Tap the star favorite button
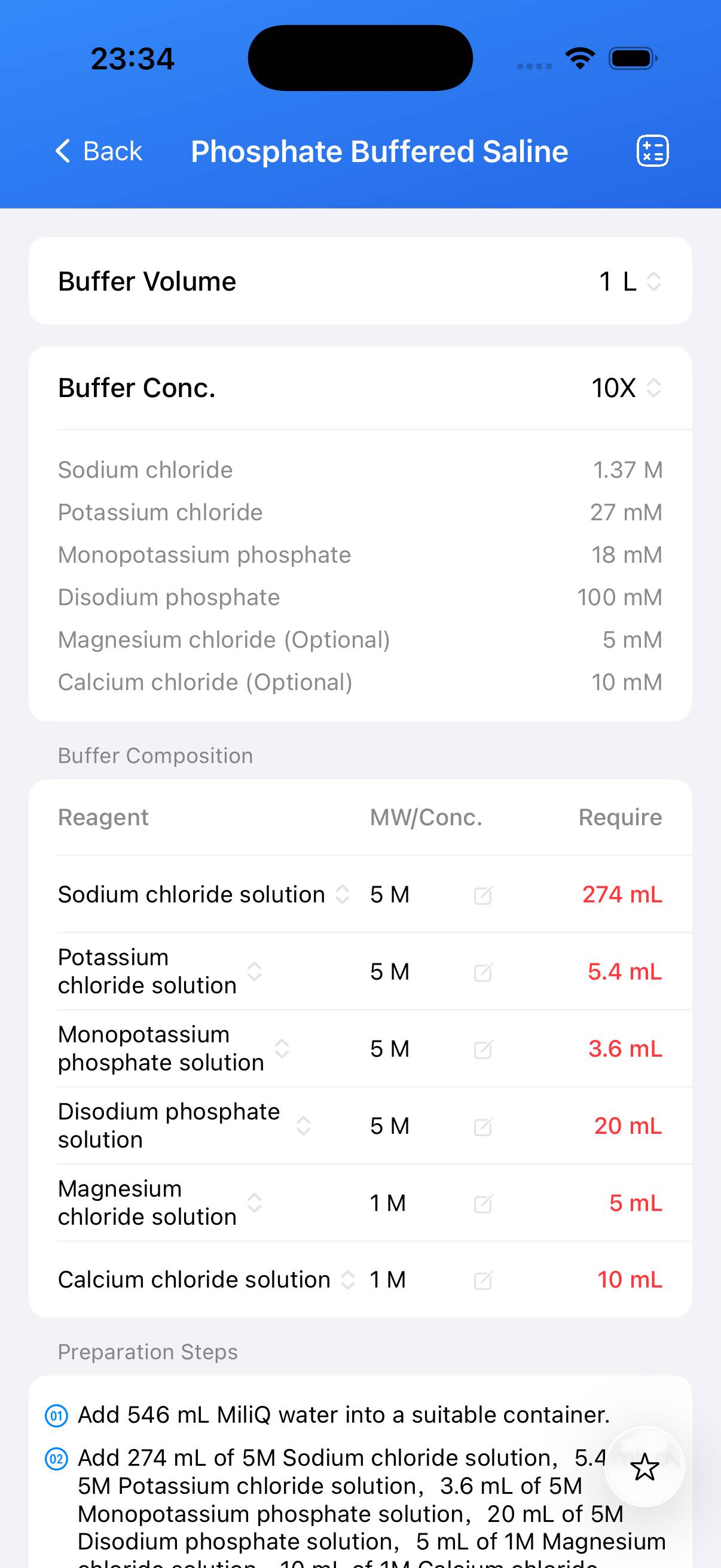This screenshot has height=1568, width=721. pyautogui.click(x=644, y=1468)
